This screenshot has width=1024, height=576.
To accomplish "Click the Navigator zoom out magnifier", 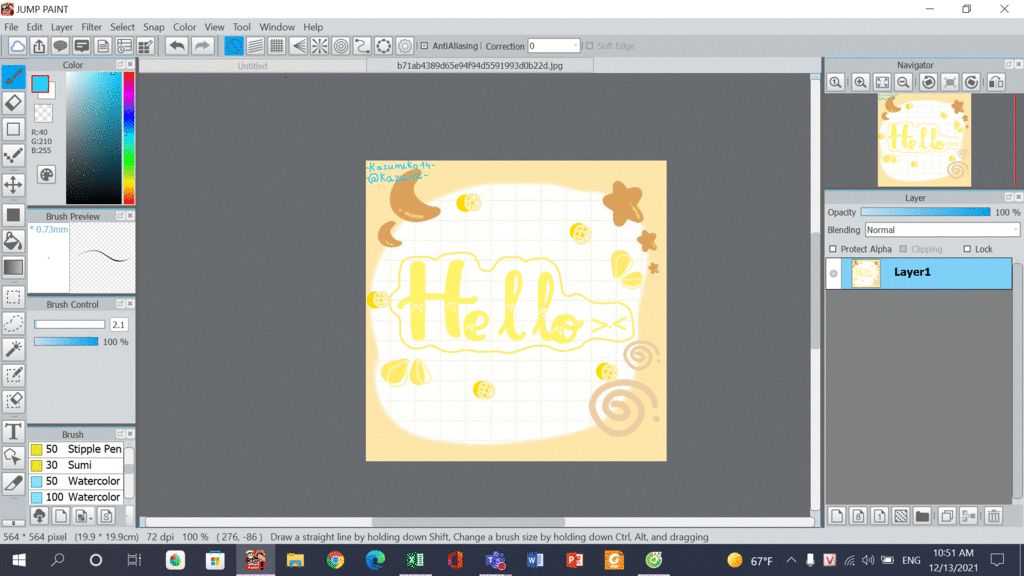I will (x=903, y=82).
